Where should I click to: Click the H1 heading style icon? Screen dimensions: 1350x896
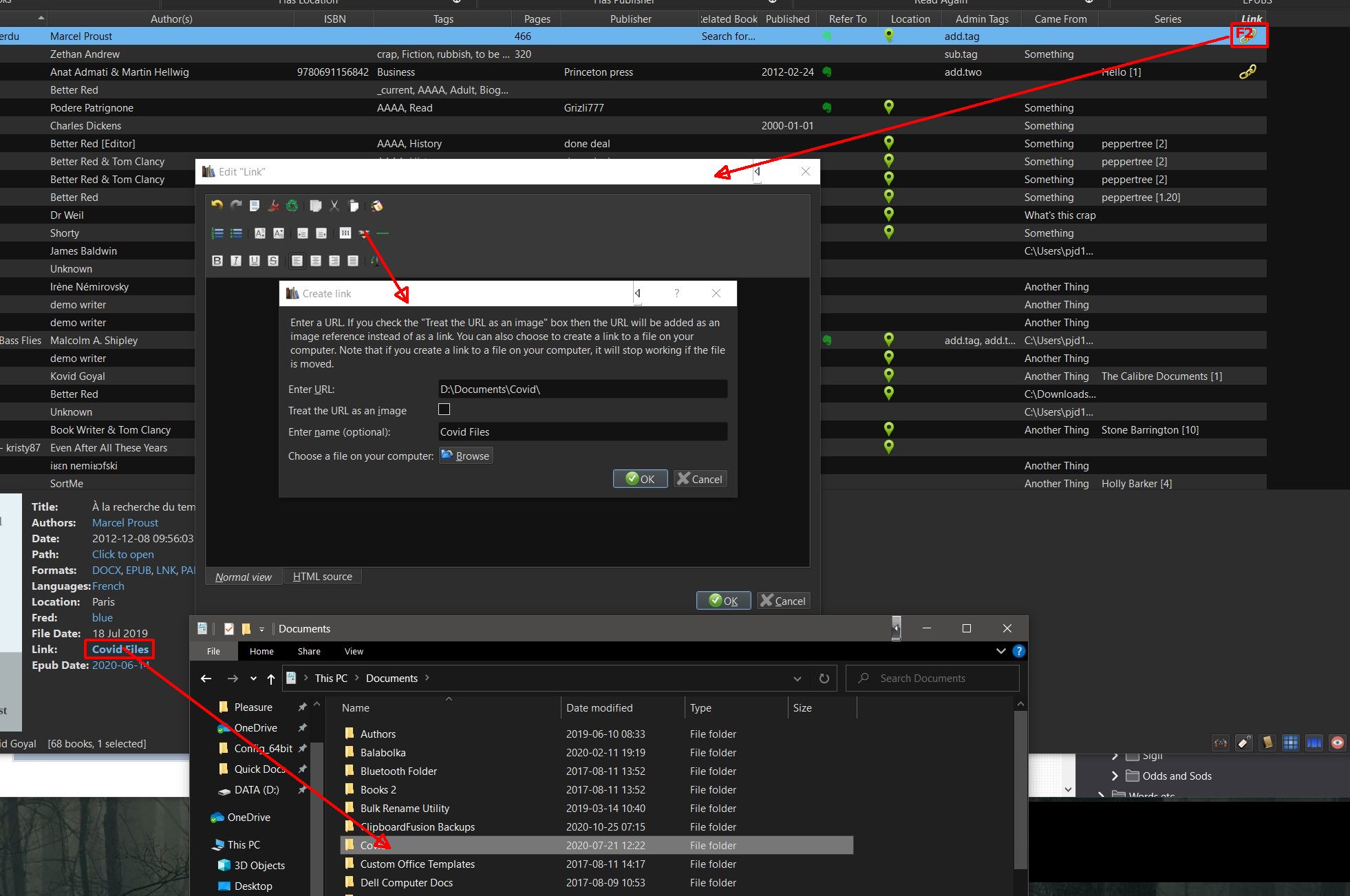345,233
